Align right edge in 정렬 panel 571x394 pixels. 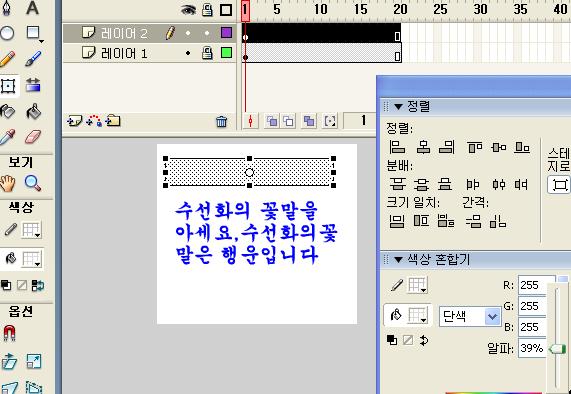pos(446,147)
